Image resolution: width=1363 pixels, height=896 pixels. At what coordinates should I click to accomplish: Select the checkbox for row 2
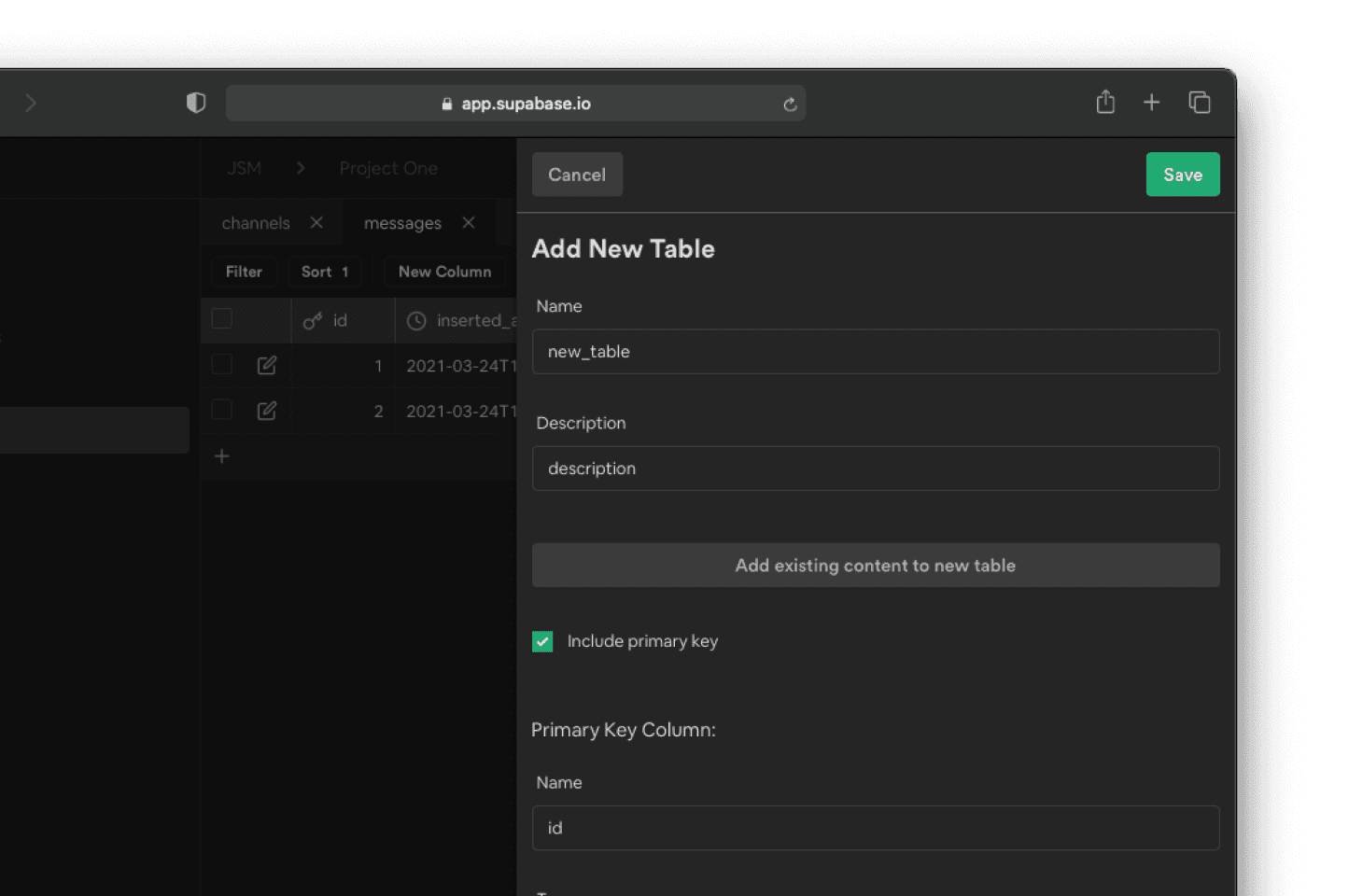(222, 410)
